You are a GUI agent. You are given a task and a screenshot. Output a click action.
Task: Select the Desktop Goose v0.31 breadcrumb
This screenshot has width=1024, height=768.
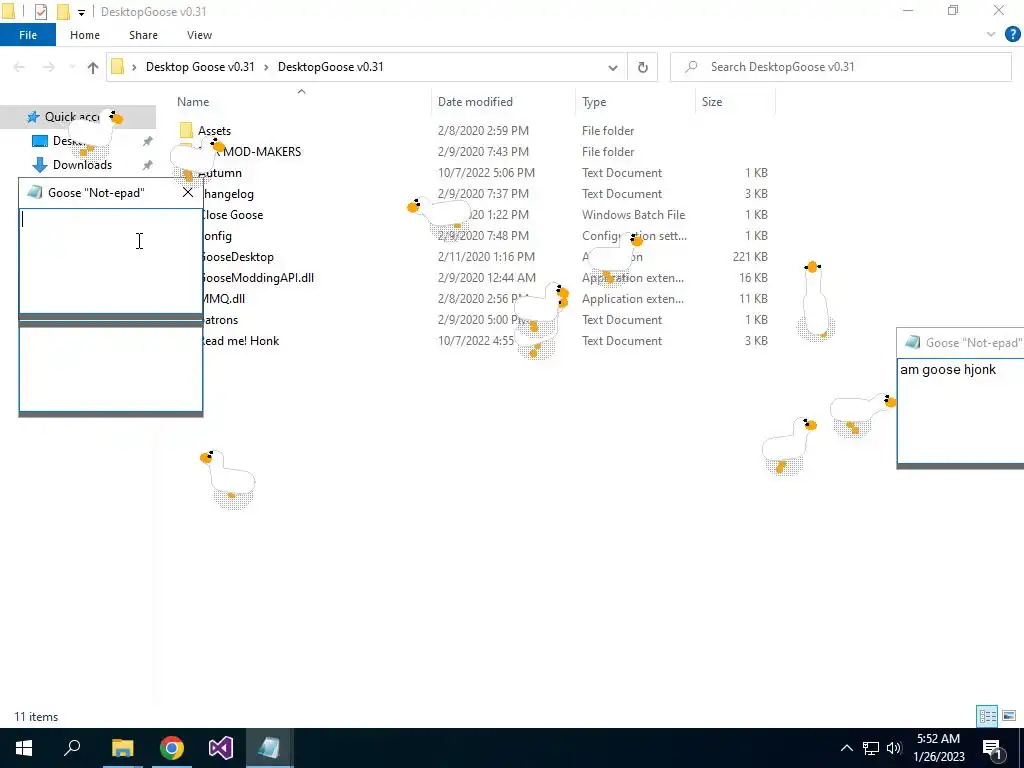200,67
